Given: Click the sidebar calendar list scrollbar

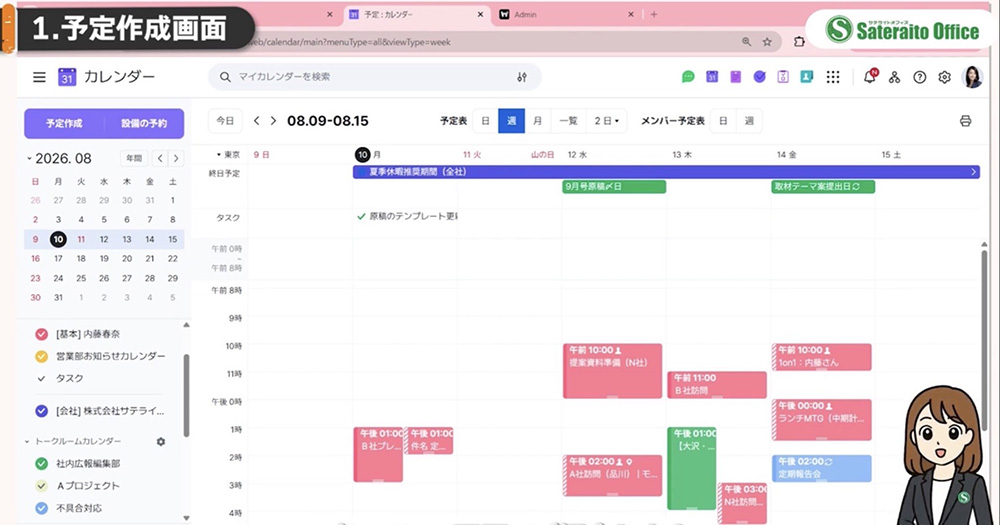Looking at the screenshot, I should [x=186, y=396].
